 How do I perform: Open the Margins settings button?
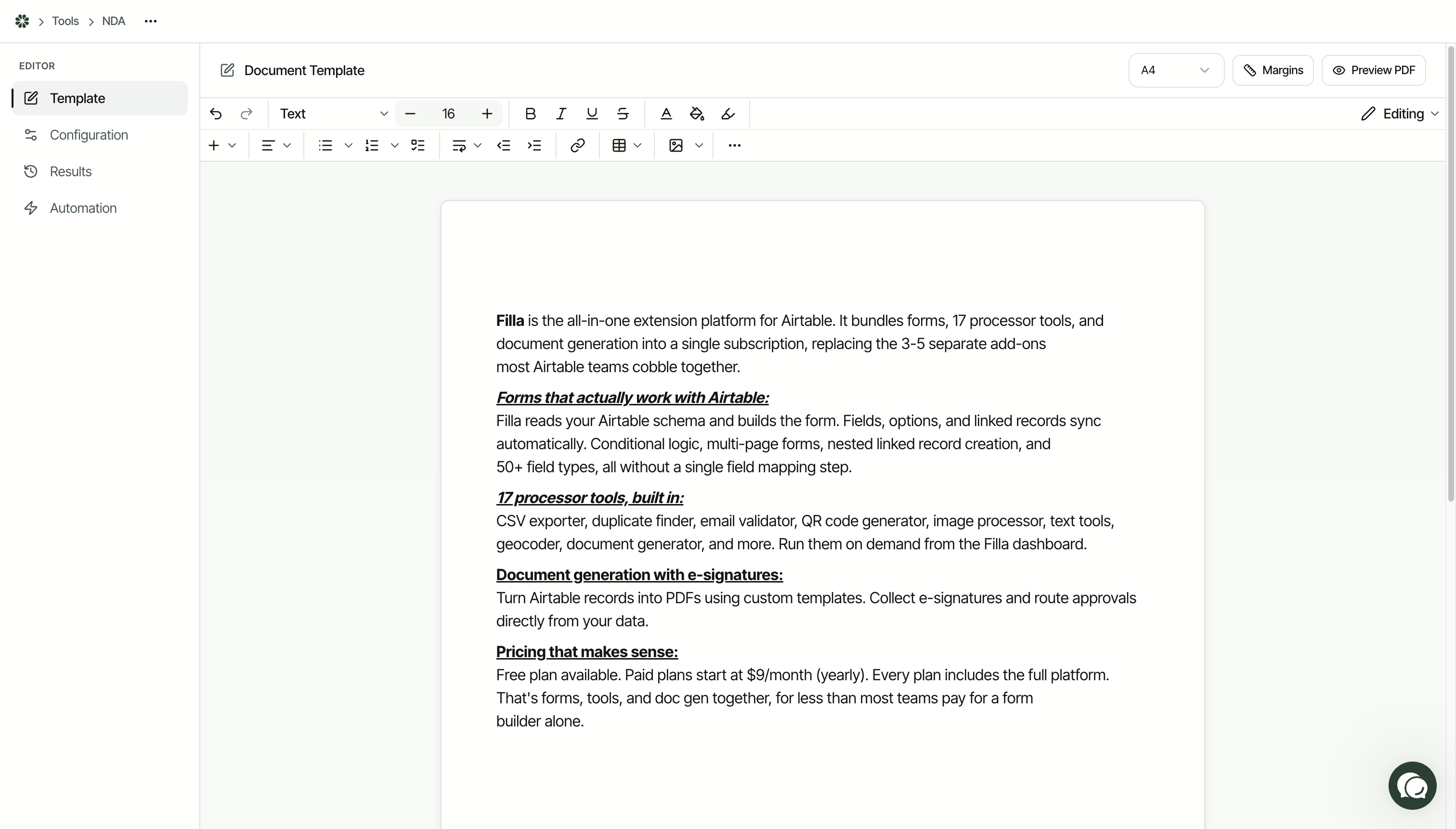1273,70
